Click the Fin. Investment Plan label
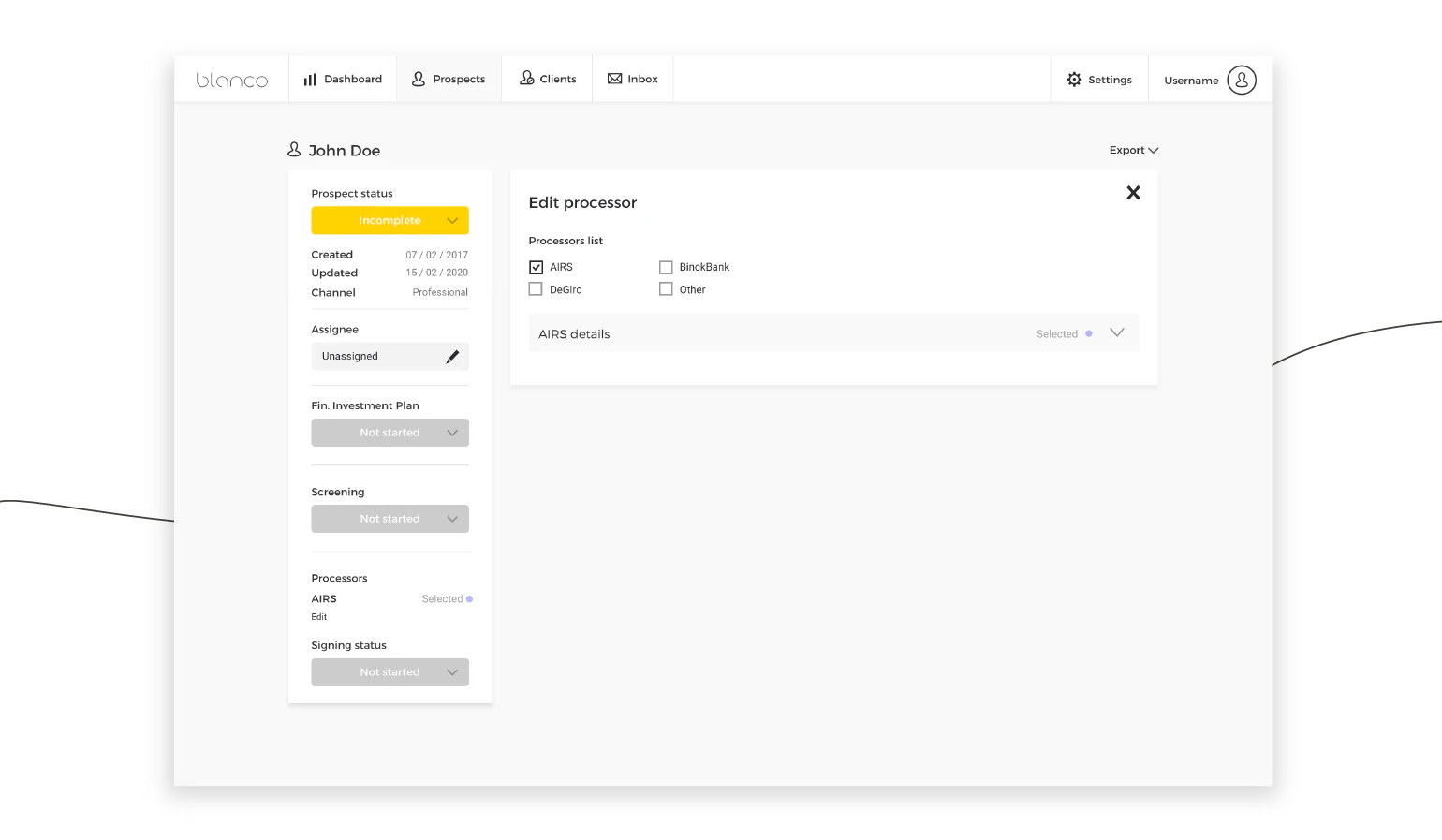 point(365,405)
